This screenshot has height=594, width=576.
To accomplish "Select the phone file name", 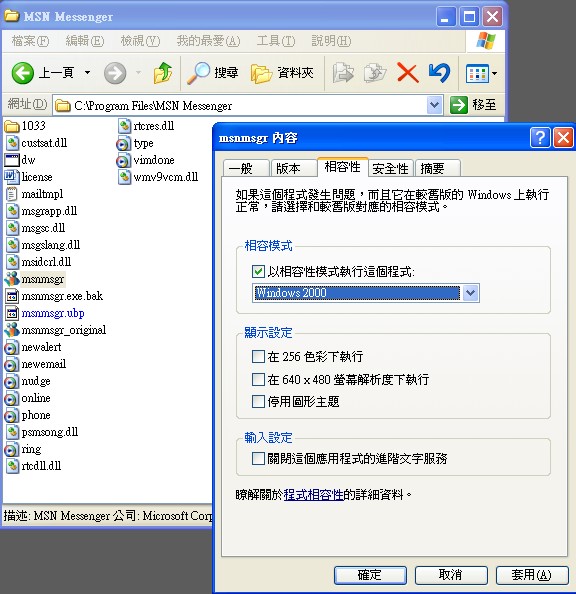I will (x=36, y=415).
